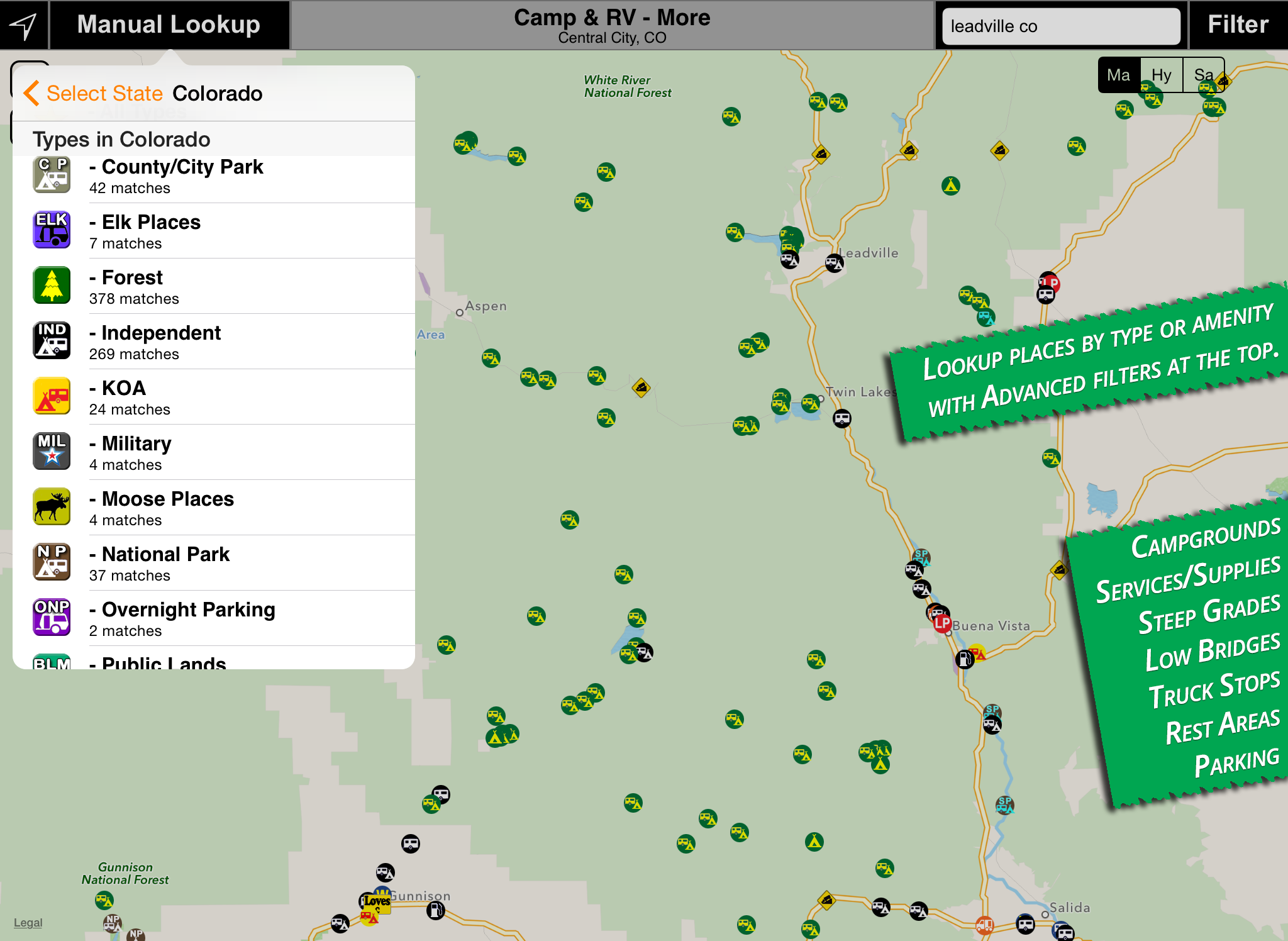Click the Overnight Parking ONP icon
Viewport: 1288px width, 941px height.
tap(52, 618)
